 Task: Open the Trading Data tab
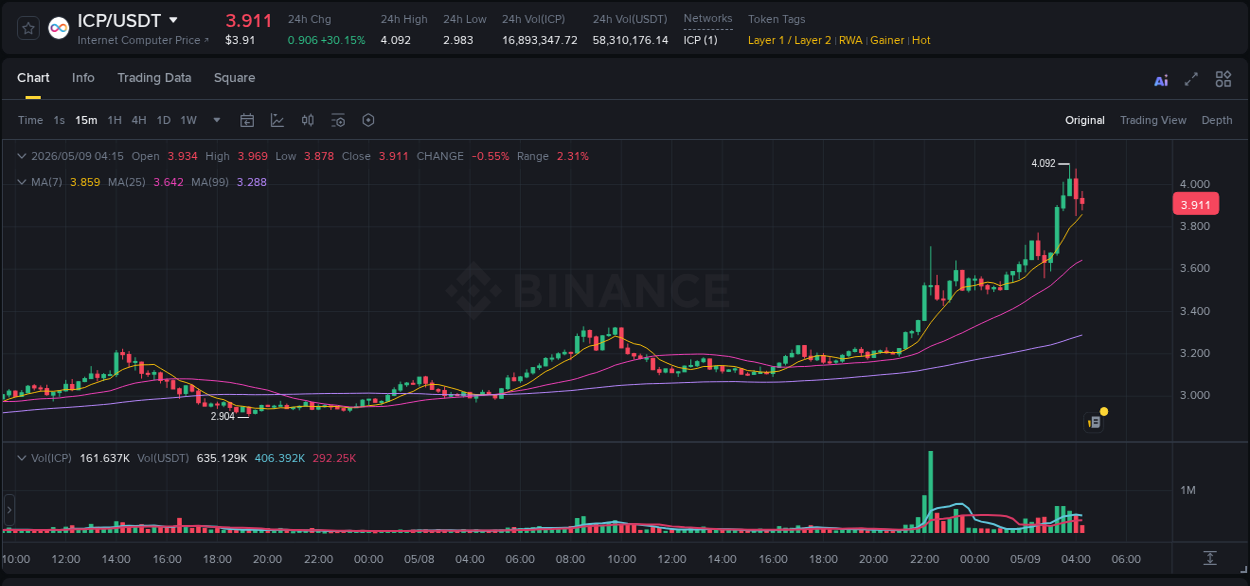coord(154,78)
